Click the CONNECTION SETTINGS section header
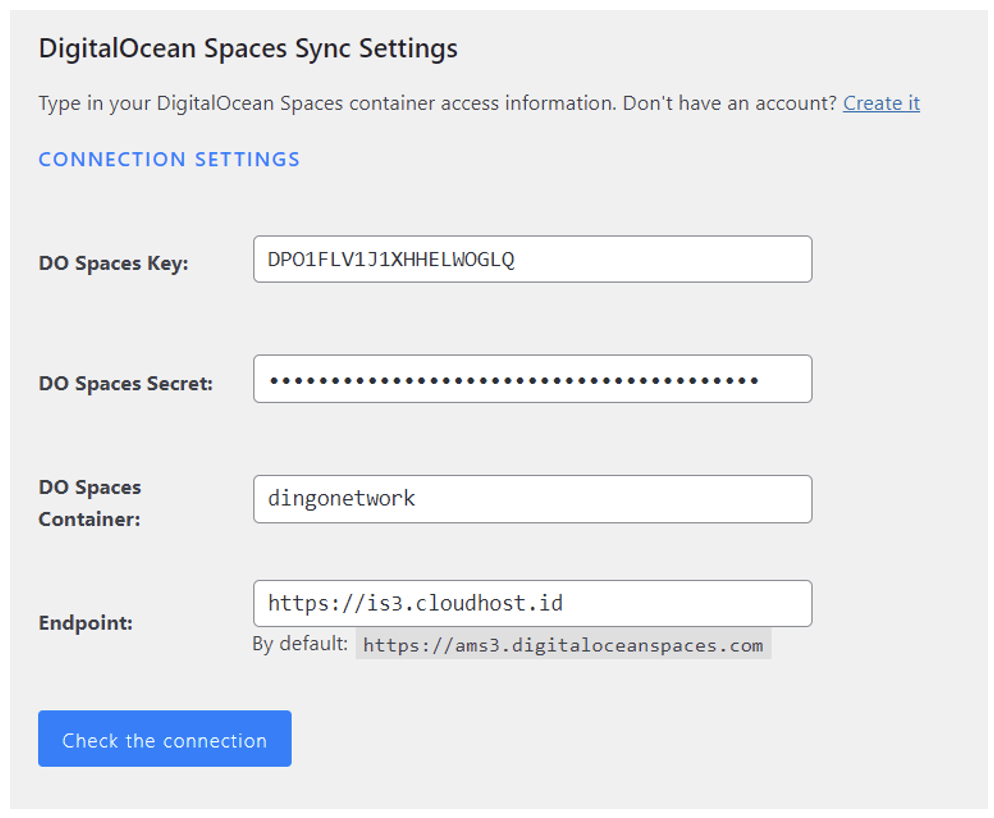The image size is (994, 818). click(168, 159)
